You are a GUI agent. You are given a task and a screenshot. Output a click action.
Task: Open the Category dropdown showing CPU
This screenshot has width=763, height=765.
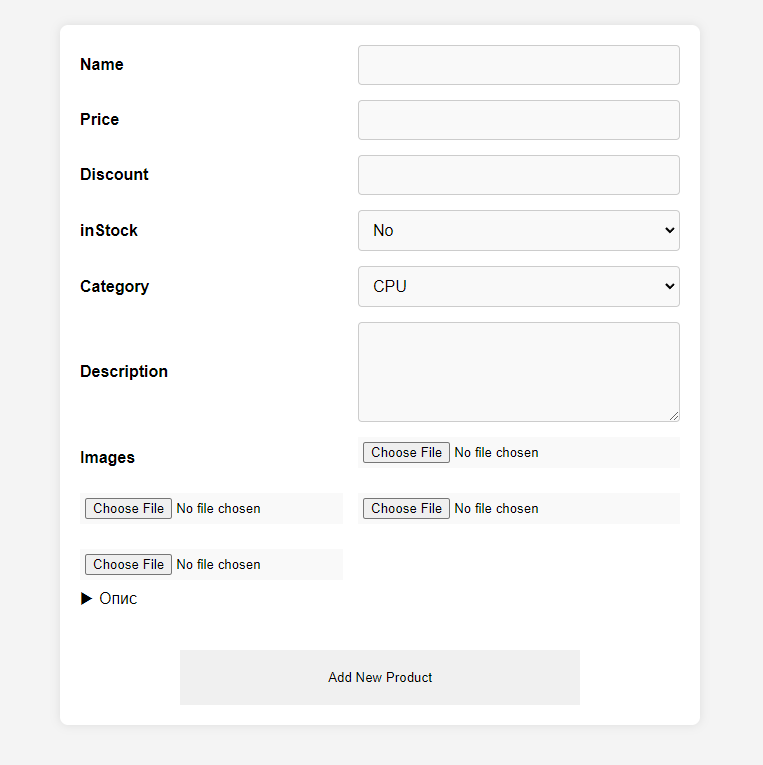point(518,287)
